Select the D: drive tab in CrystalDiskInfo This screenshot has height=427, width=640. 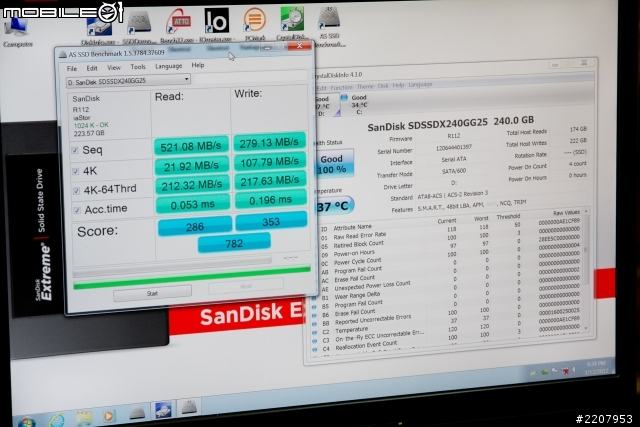pos(326,106)
